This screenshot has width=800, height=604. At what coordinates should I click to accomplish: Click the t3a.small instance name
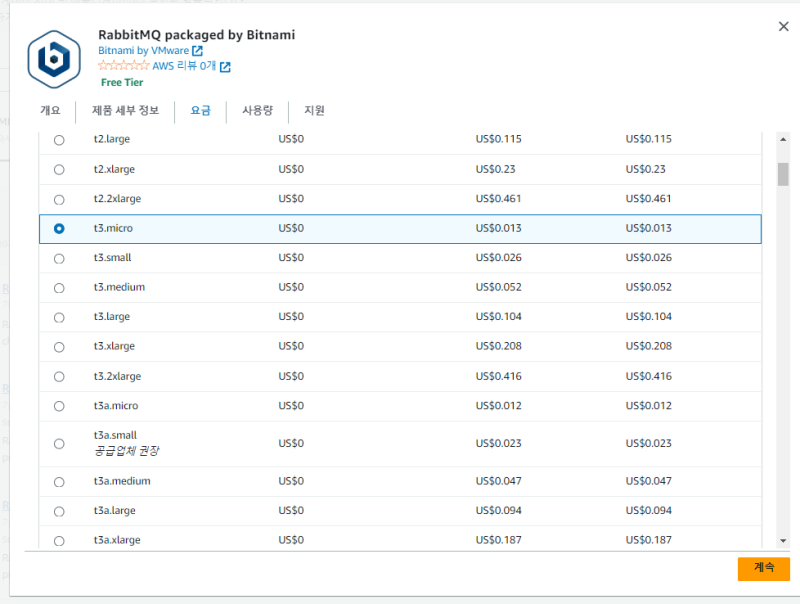point(115,435)
